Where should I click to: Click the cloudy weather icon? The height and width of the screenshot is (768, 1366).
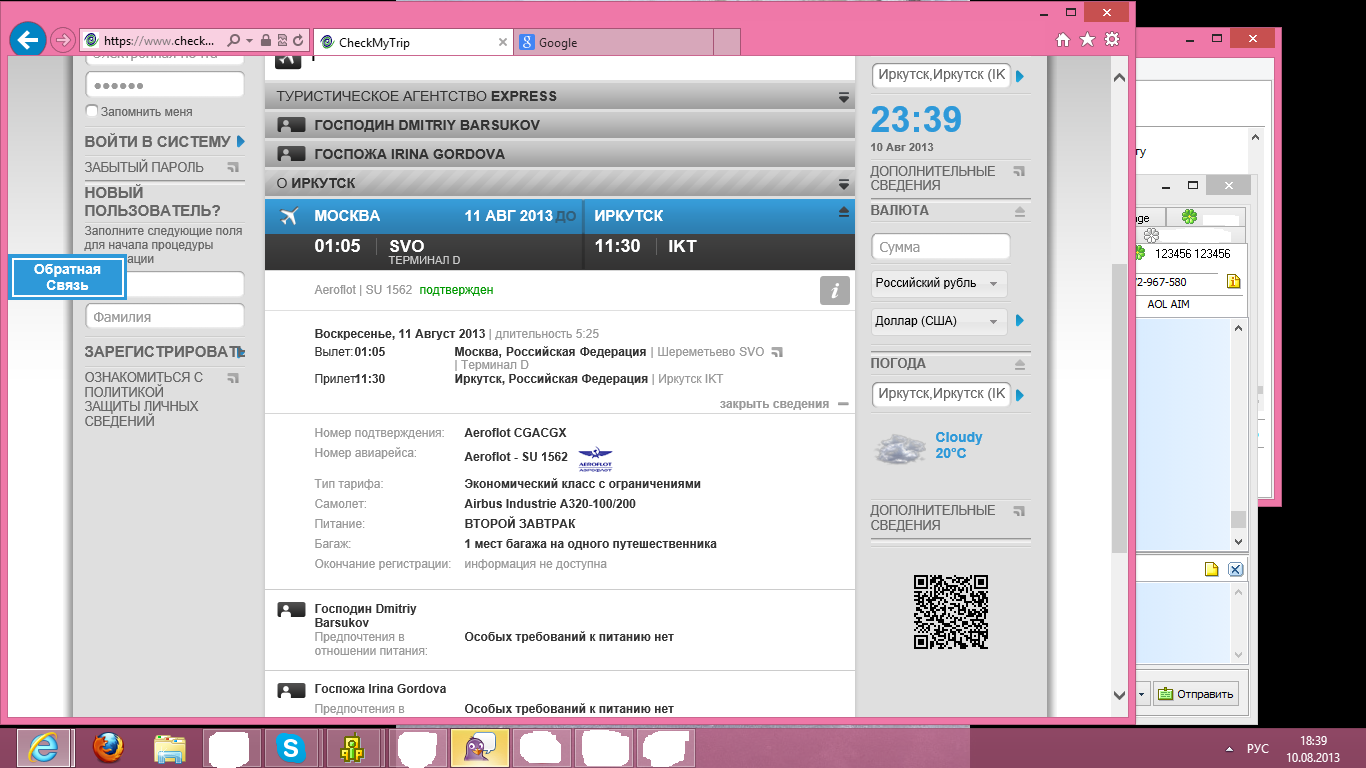point(898,448)
